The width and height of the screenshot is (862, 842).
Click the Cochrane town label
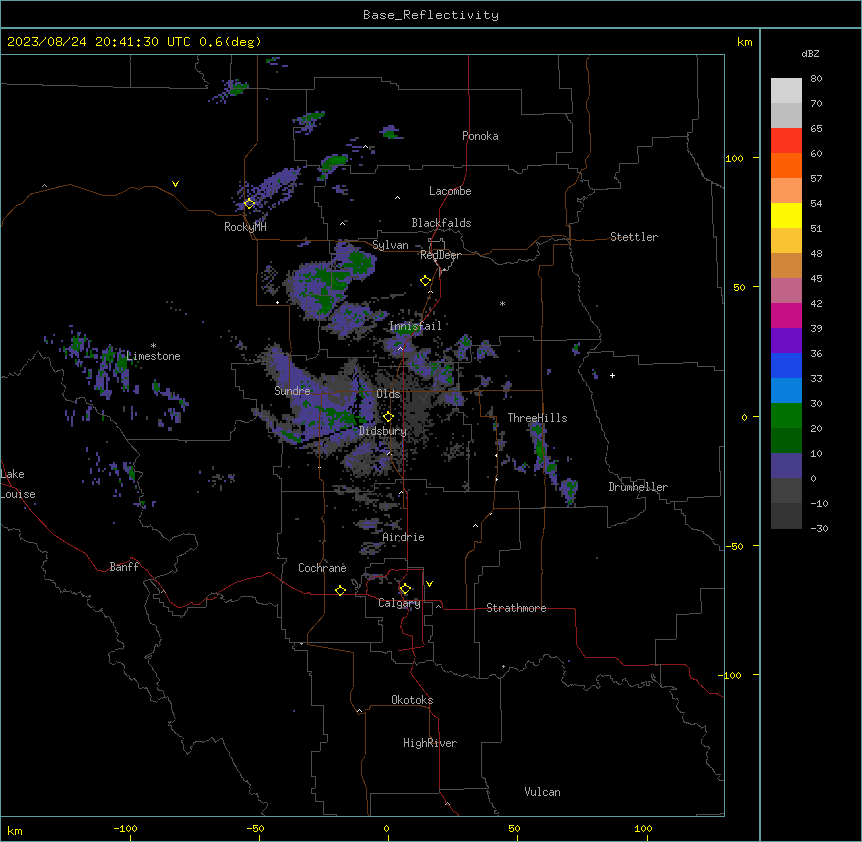(322, 568)
